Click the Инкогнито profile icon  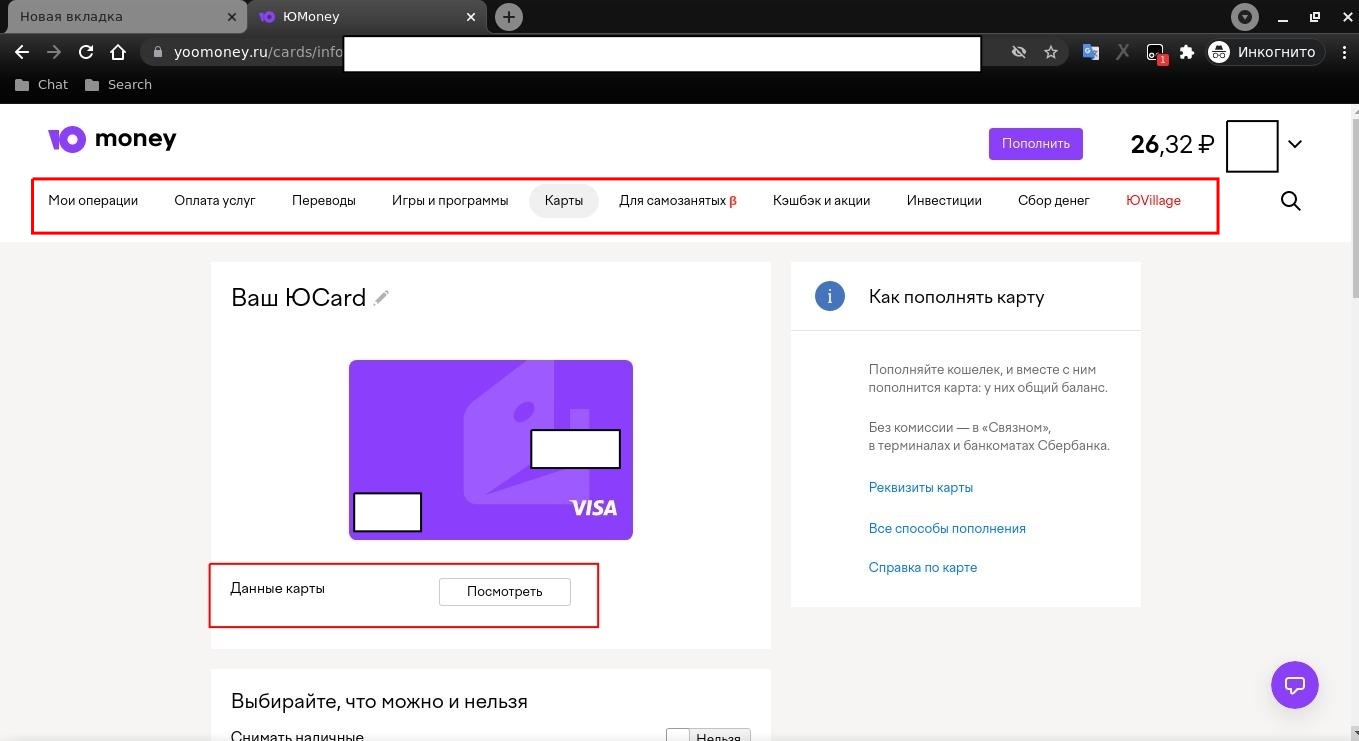(1218, 51)
